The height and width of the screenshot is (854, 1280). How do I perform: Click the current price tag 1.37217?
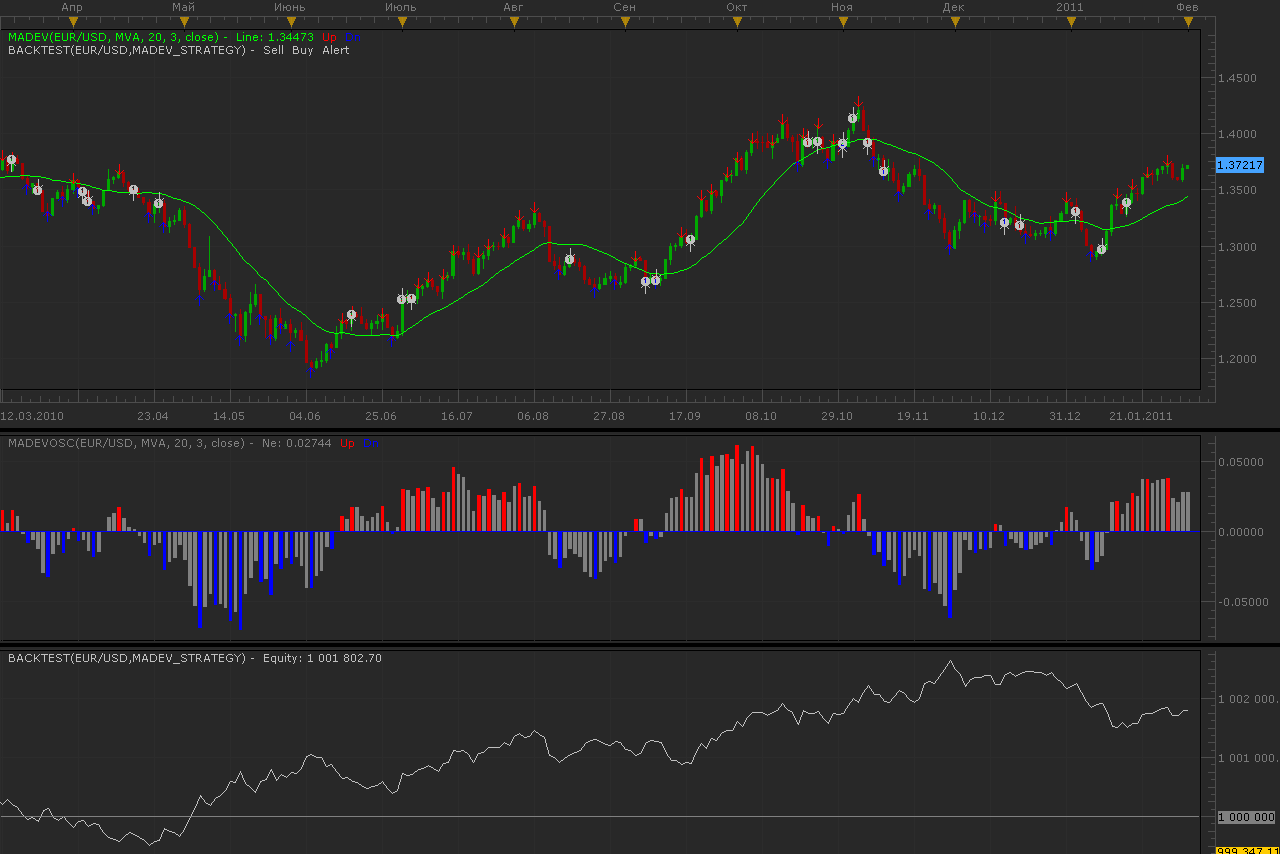point(1240,165)
